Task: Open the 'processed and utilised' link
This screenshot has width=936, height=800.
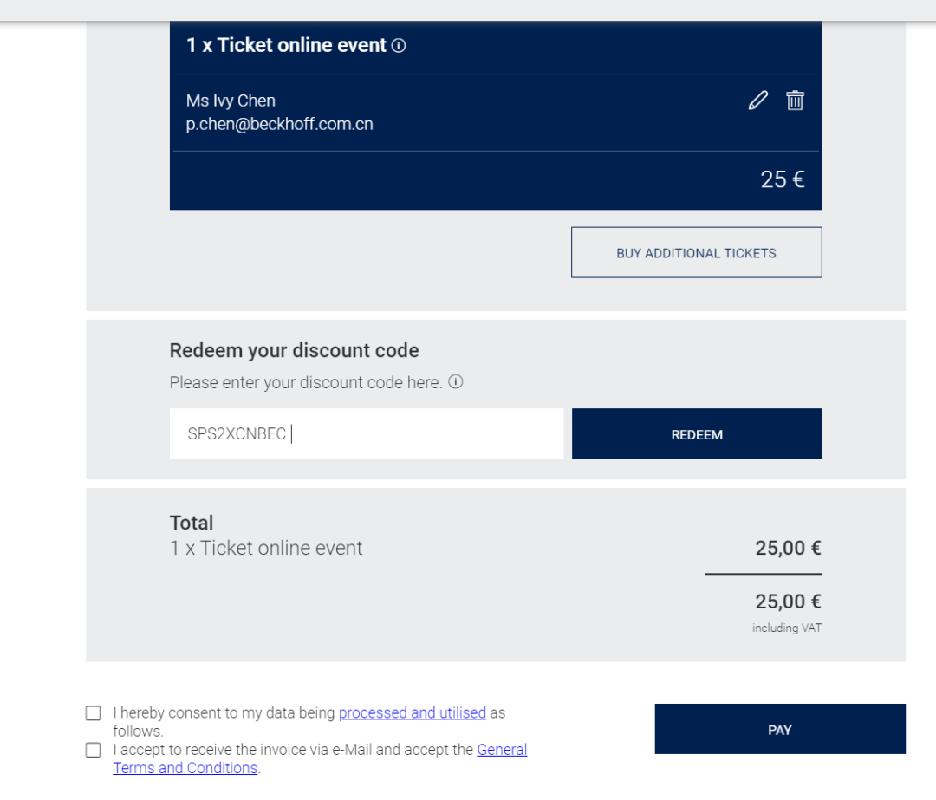Action: pyautogui.click(x=412, y=713)
